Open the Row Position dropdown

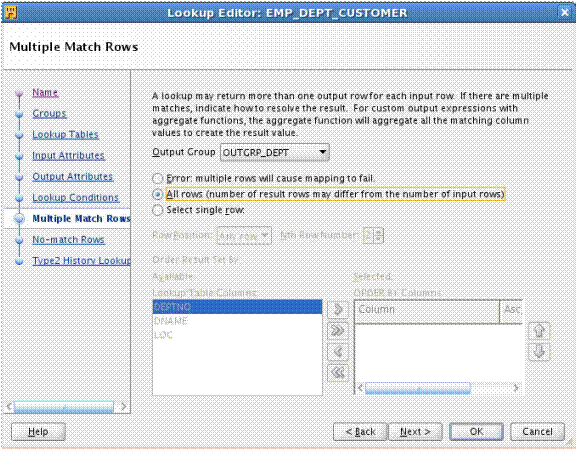244,235
